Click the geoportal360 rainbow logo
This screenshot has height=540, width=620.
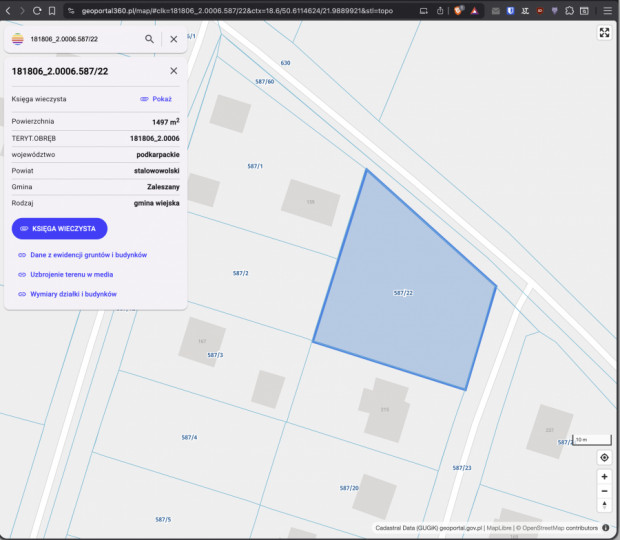pyautogui.click(x=17, y=39)
